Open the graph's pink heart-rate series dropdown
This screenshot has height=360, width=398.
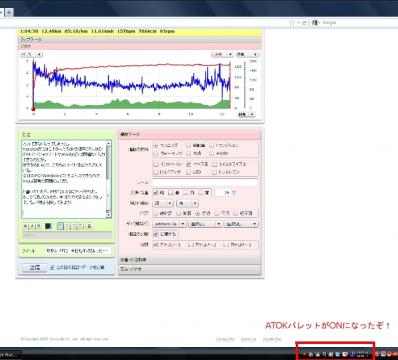222,54
